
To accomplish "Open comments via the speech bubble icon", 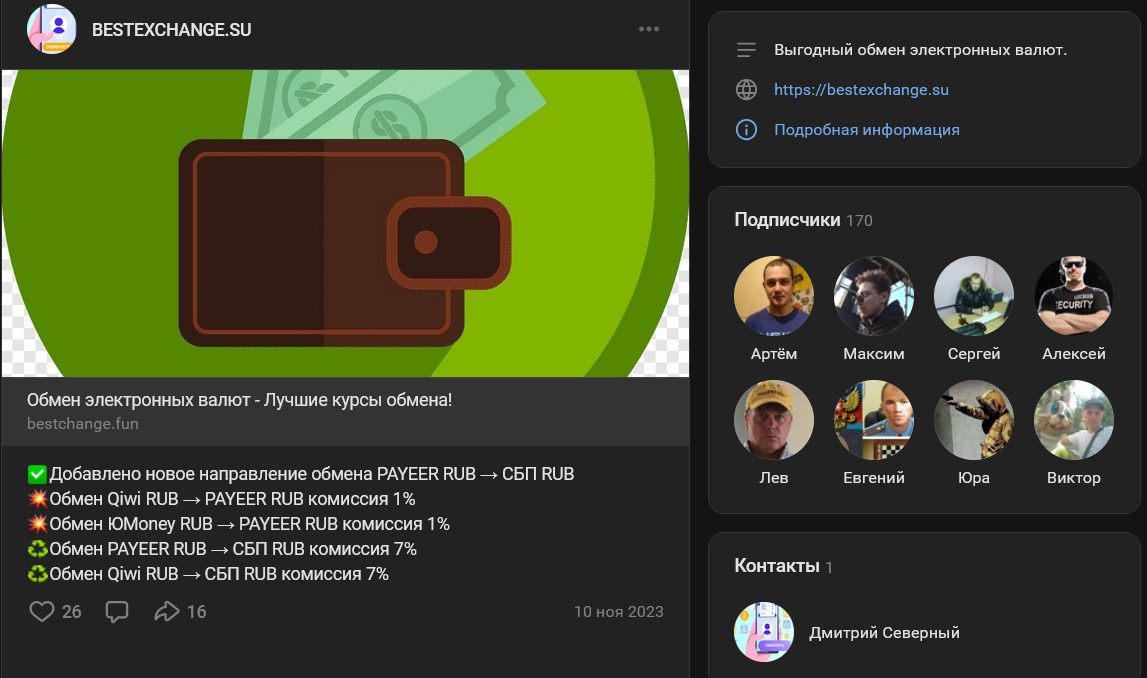I will click(x=117, y=611).
